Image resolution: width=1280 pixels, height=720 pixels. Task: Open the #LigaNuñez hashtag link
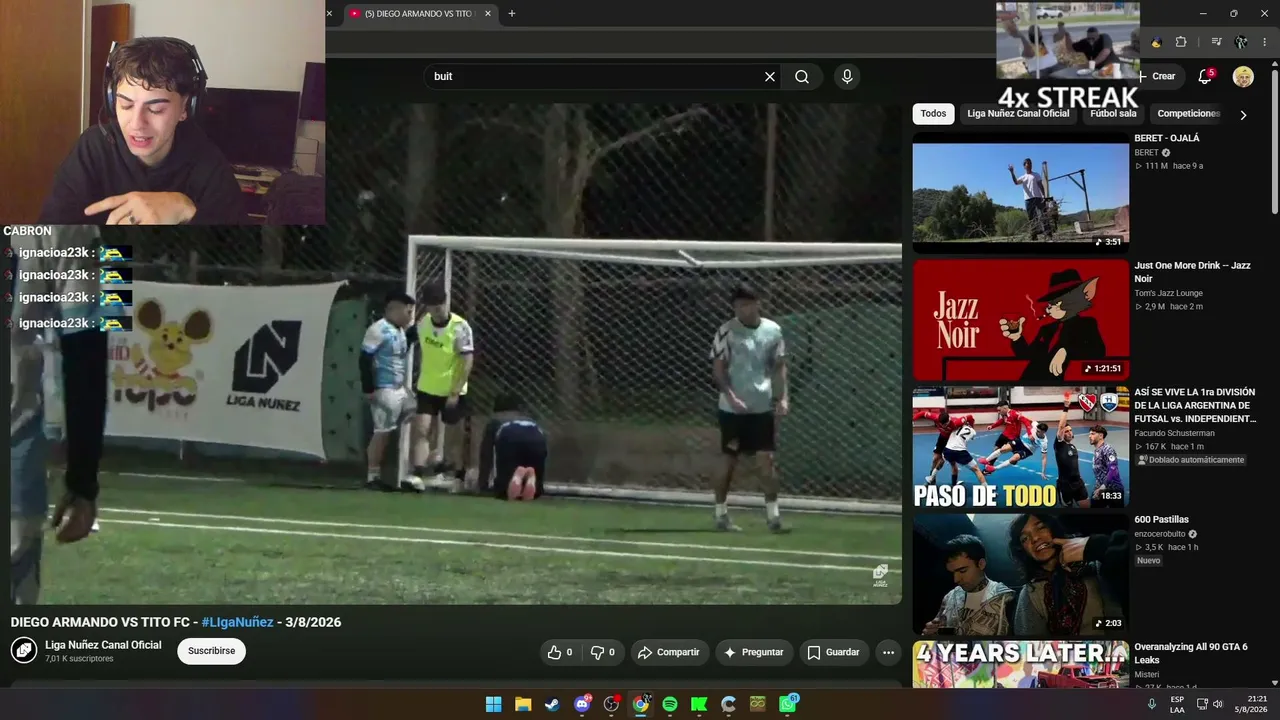coord(237,622)
